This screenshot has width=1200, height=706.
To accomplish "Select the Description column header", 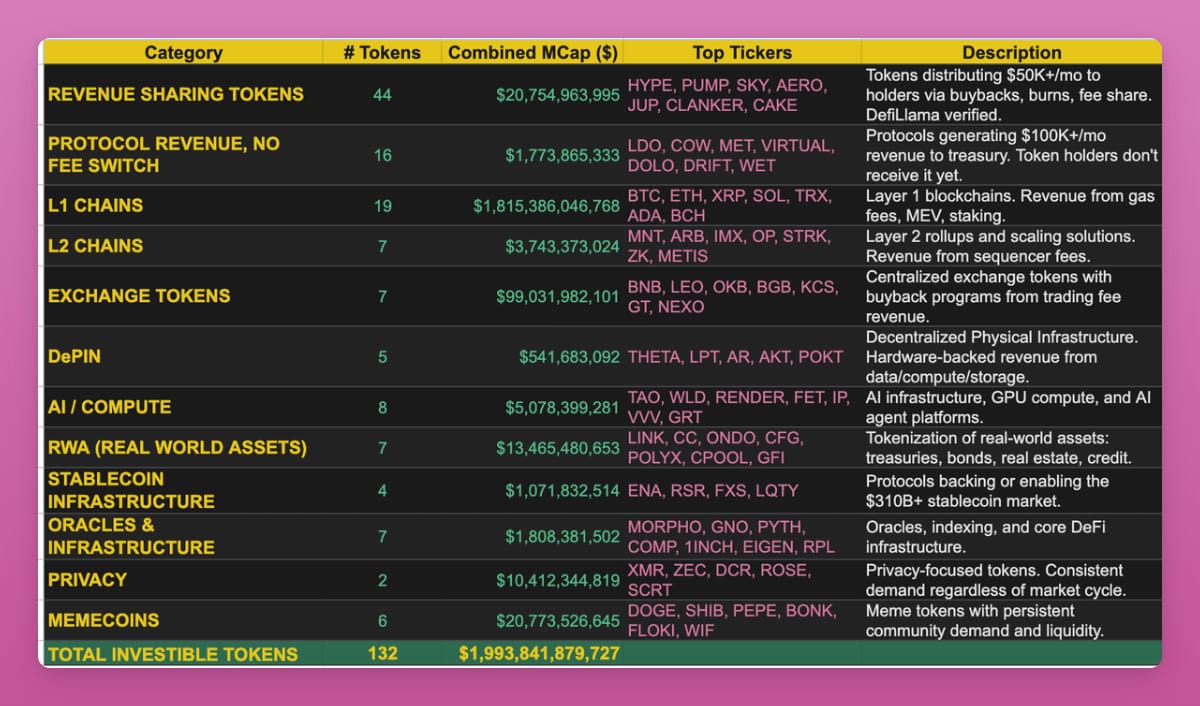I will (1011, 53).
